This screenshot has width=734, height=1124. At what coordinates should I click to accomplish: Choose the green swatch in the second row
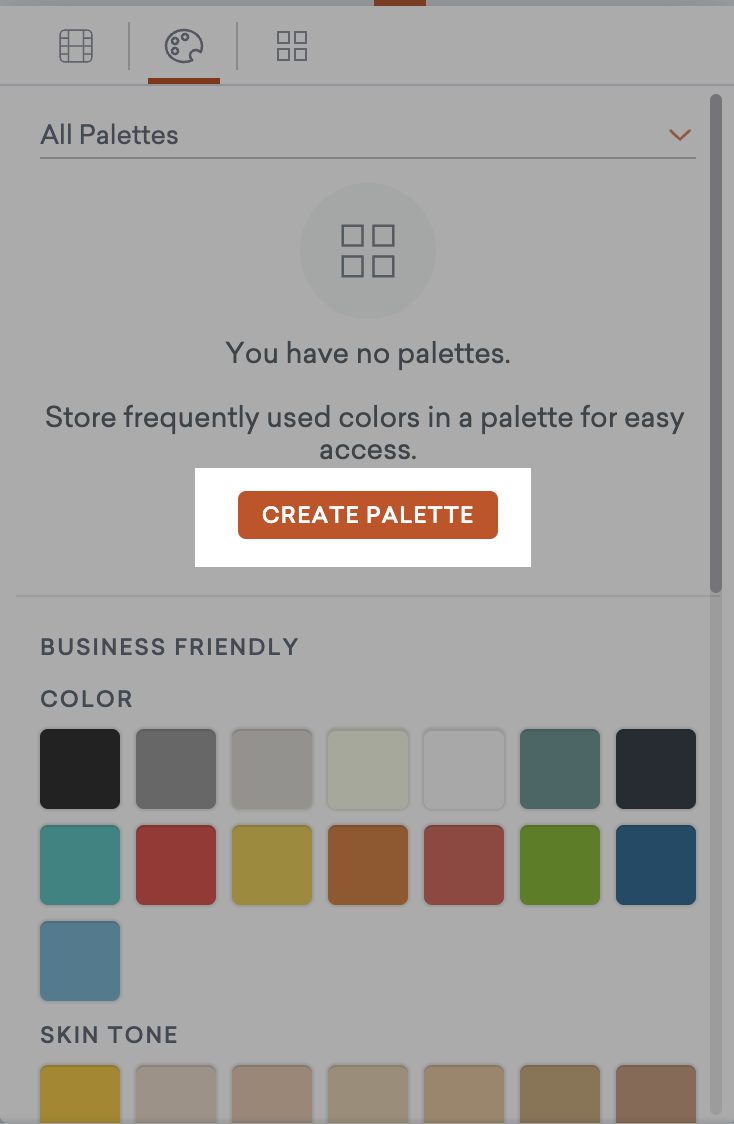[559, 864]
